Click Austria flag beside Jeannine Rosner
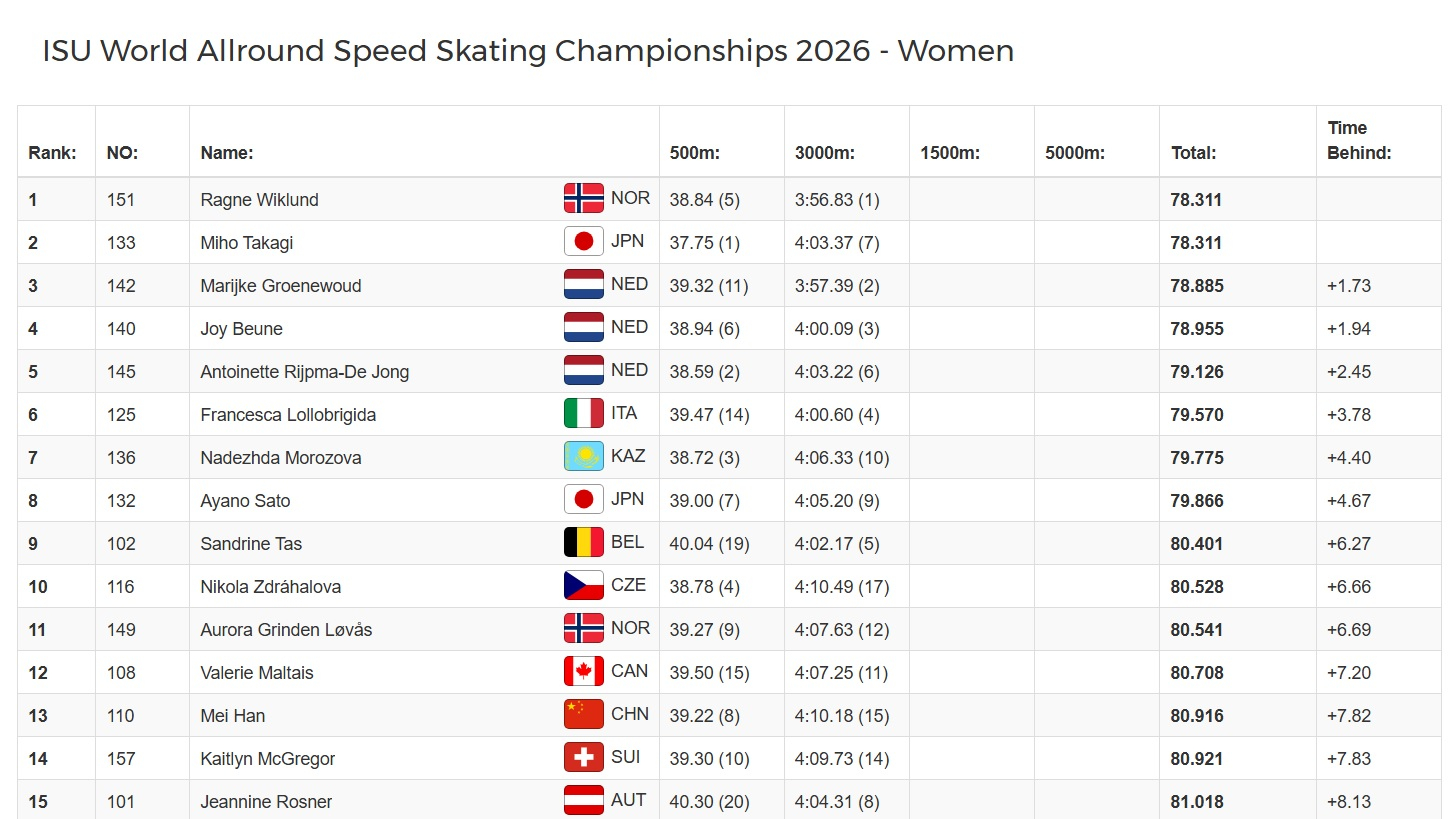This screenshot has height=819, width=1453. click(584, 800)
